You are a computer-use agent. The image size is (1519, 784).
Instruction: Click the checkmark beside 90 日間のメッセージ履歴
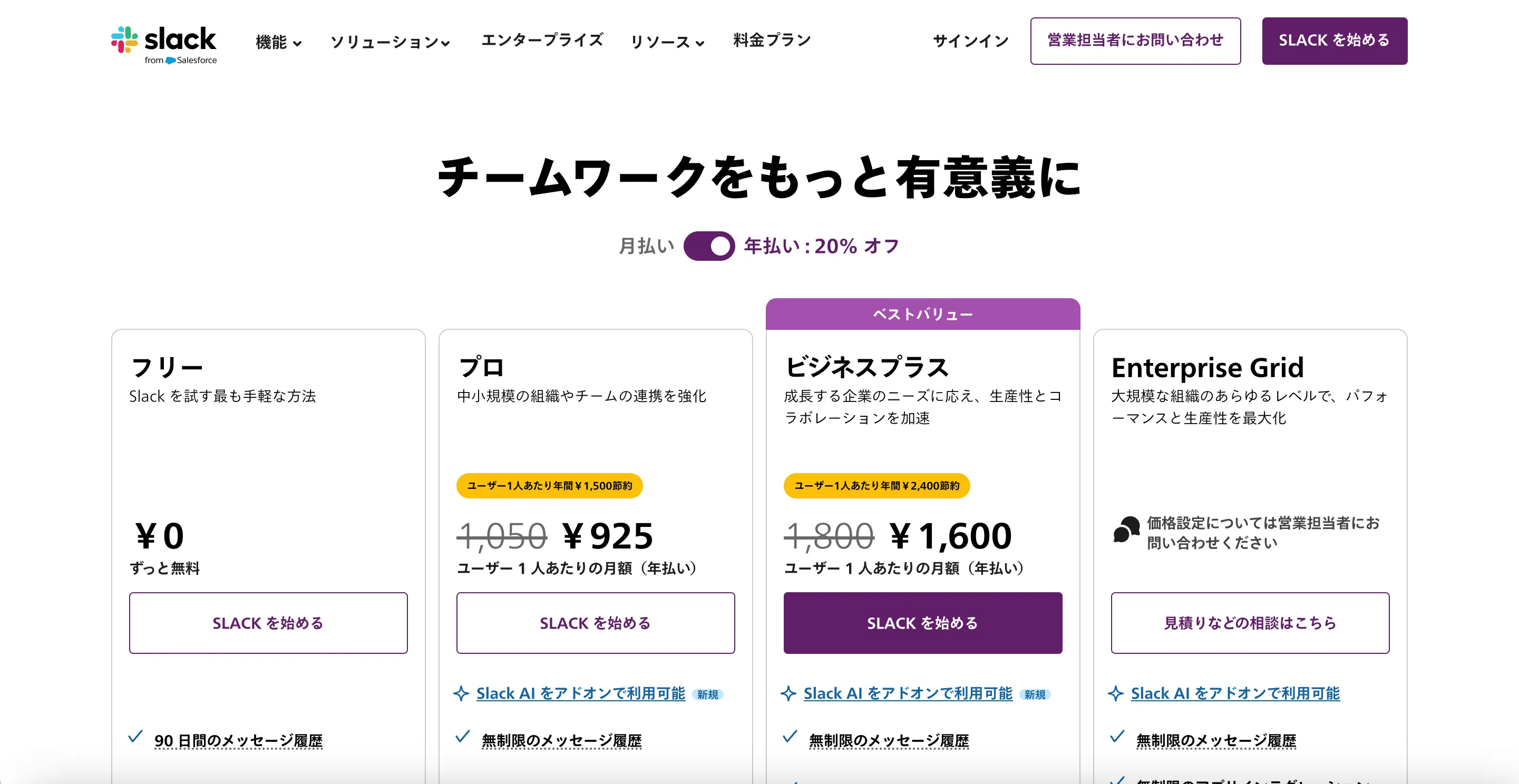135,736
